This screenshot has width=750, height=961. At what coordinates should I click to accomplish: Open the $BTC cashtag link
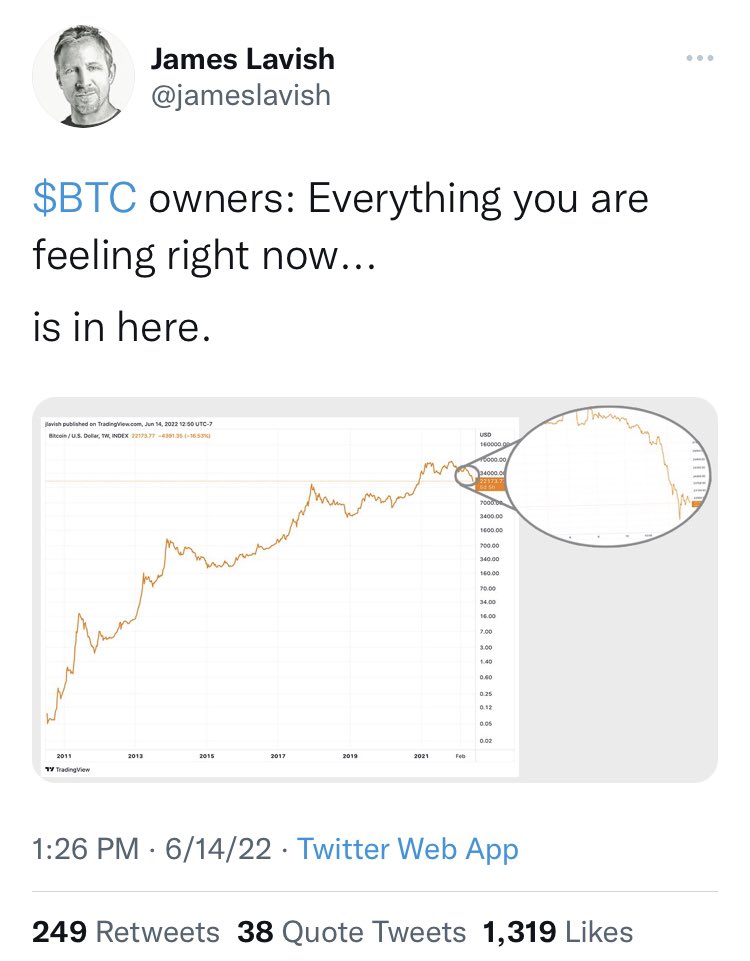click(x=85, y=198)
